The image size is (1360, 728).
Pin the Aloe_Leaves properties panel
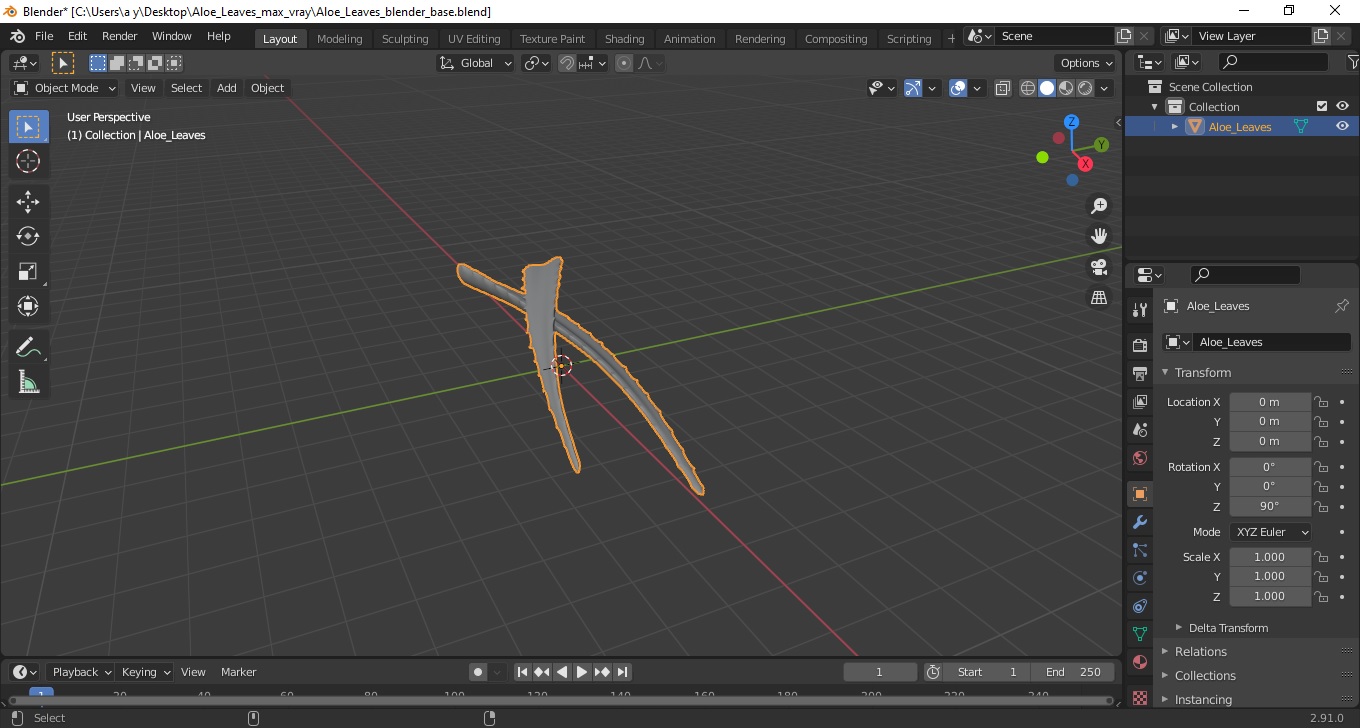point(1341,306)
